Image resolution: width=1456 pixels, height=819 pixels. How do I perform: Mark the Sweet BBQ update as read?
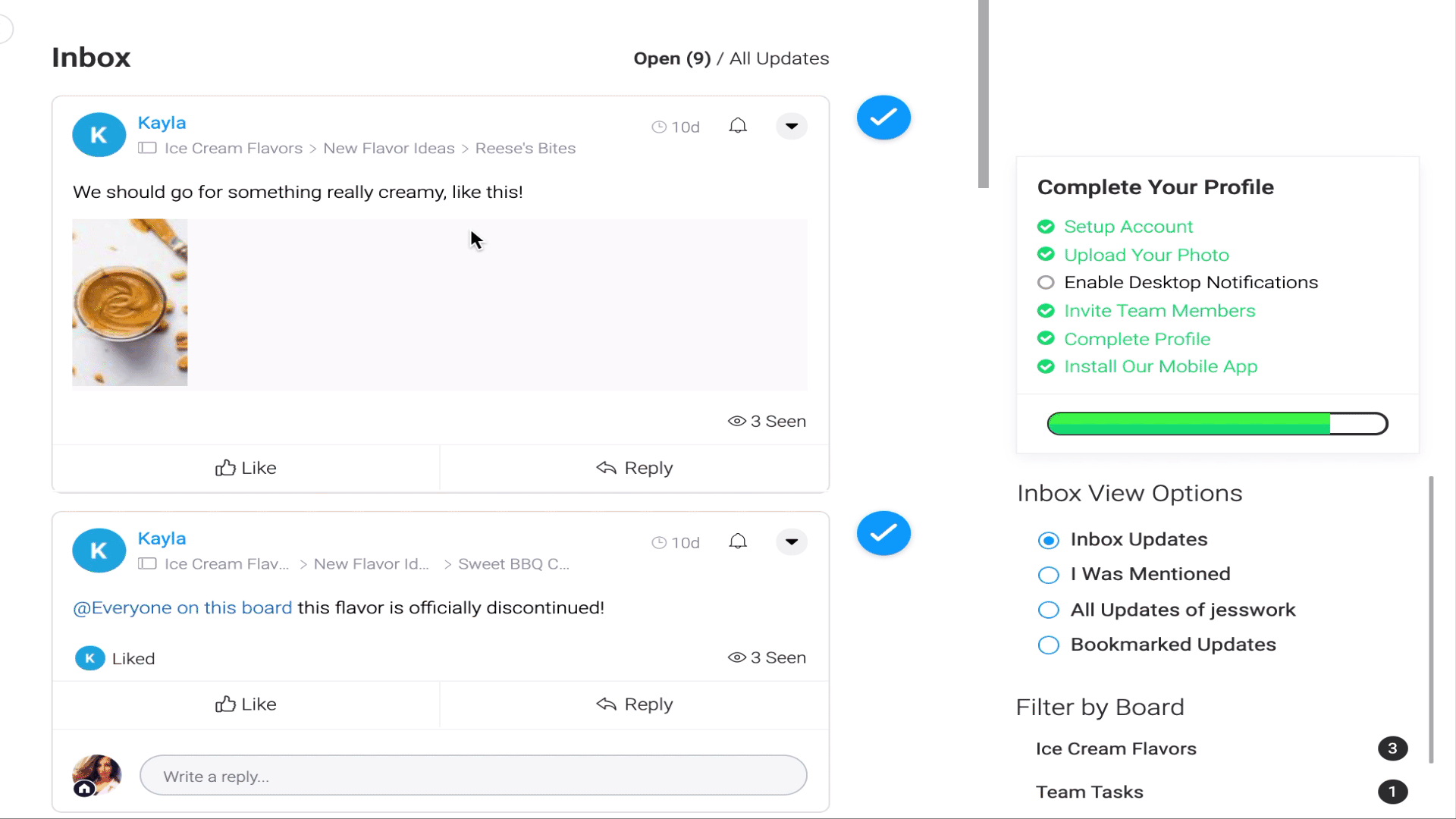(x=883, y=533)
